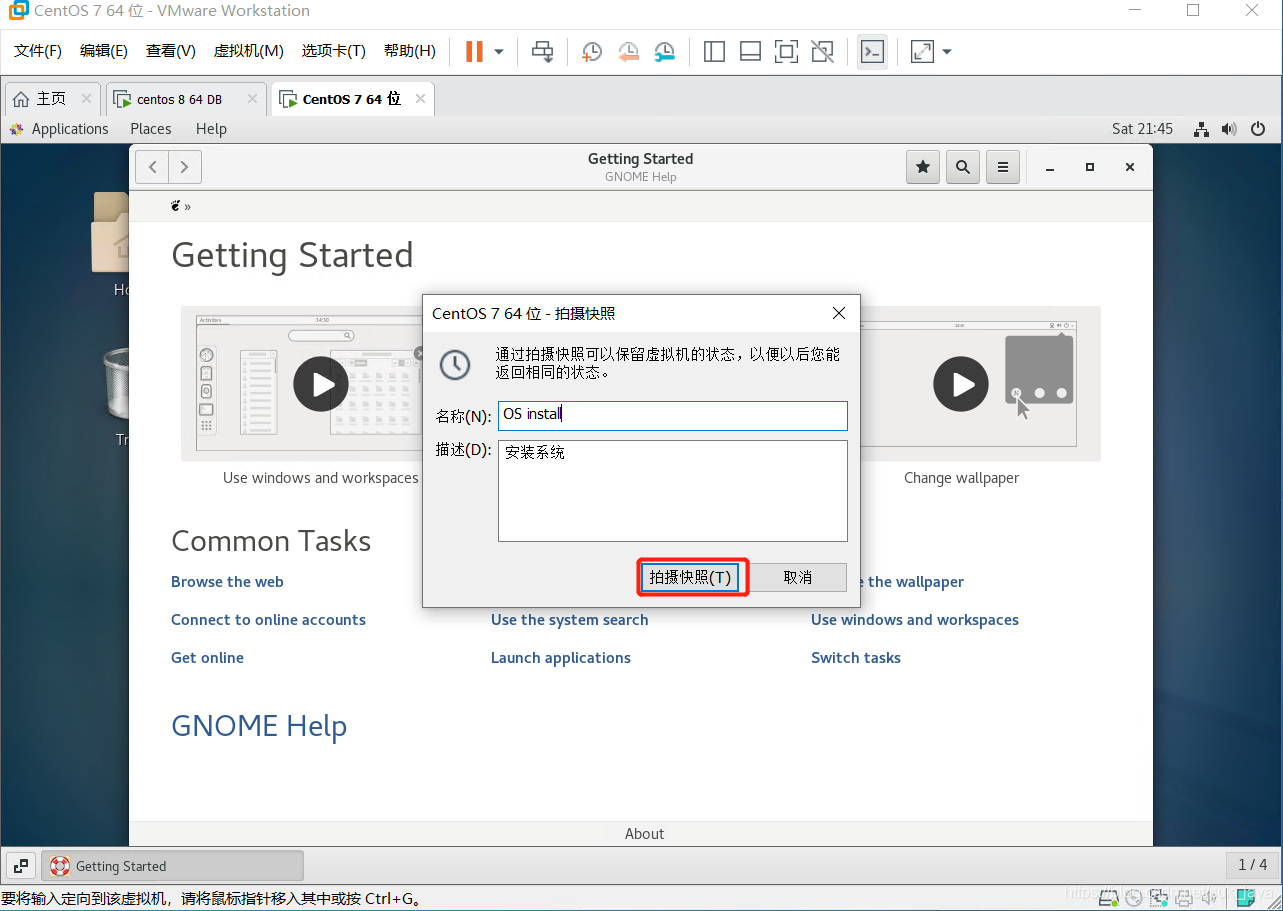Click the network status icon in GNOME top bar
The height and width of the screenshot is (911, 1283).
(x=1202, y=129)
